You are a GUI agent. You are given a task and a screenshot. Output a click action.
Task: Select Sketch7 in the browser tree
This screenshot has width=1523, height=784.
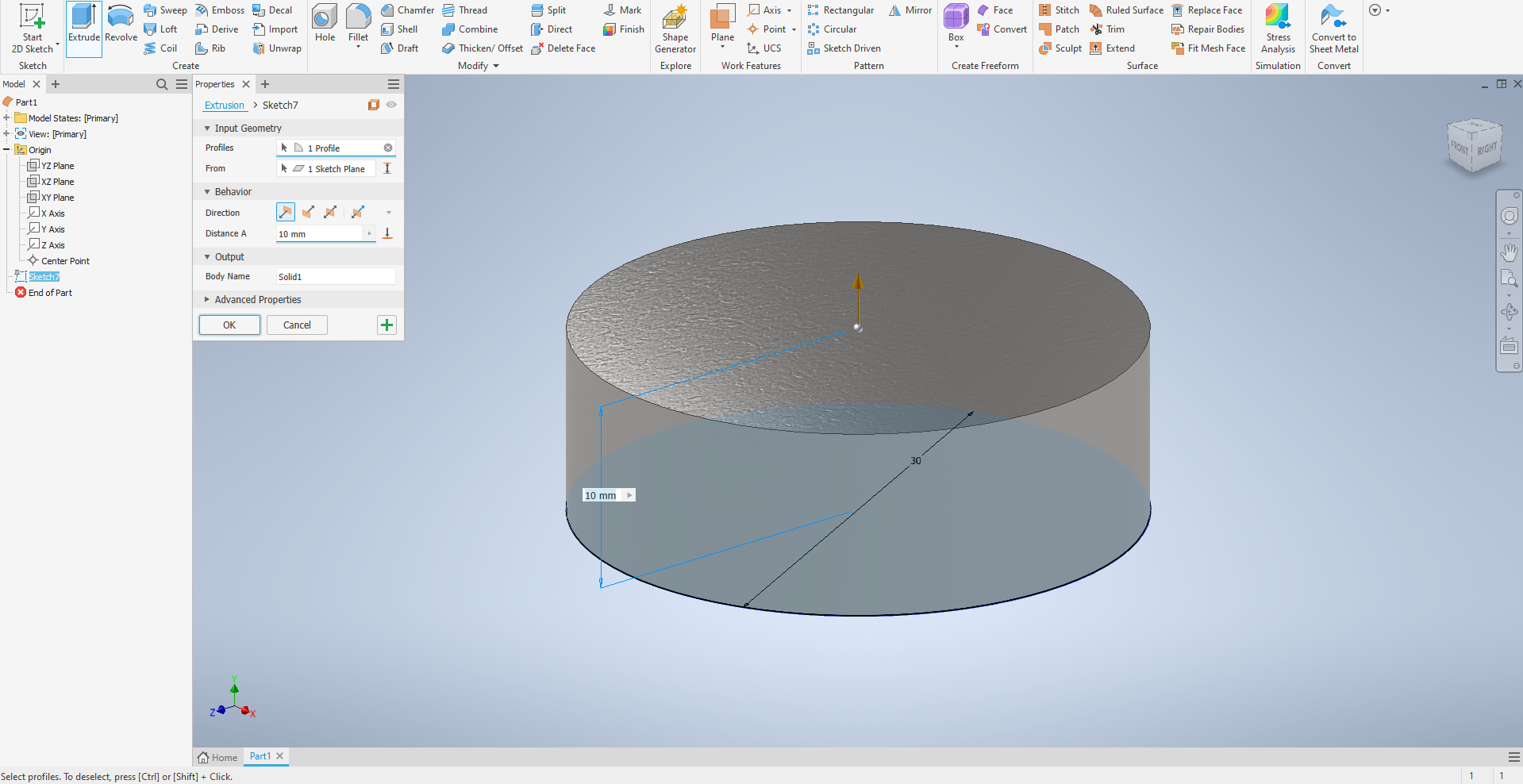click(x=44, y=277)
